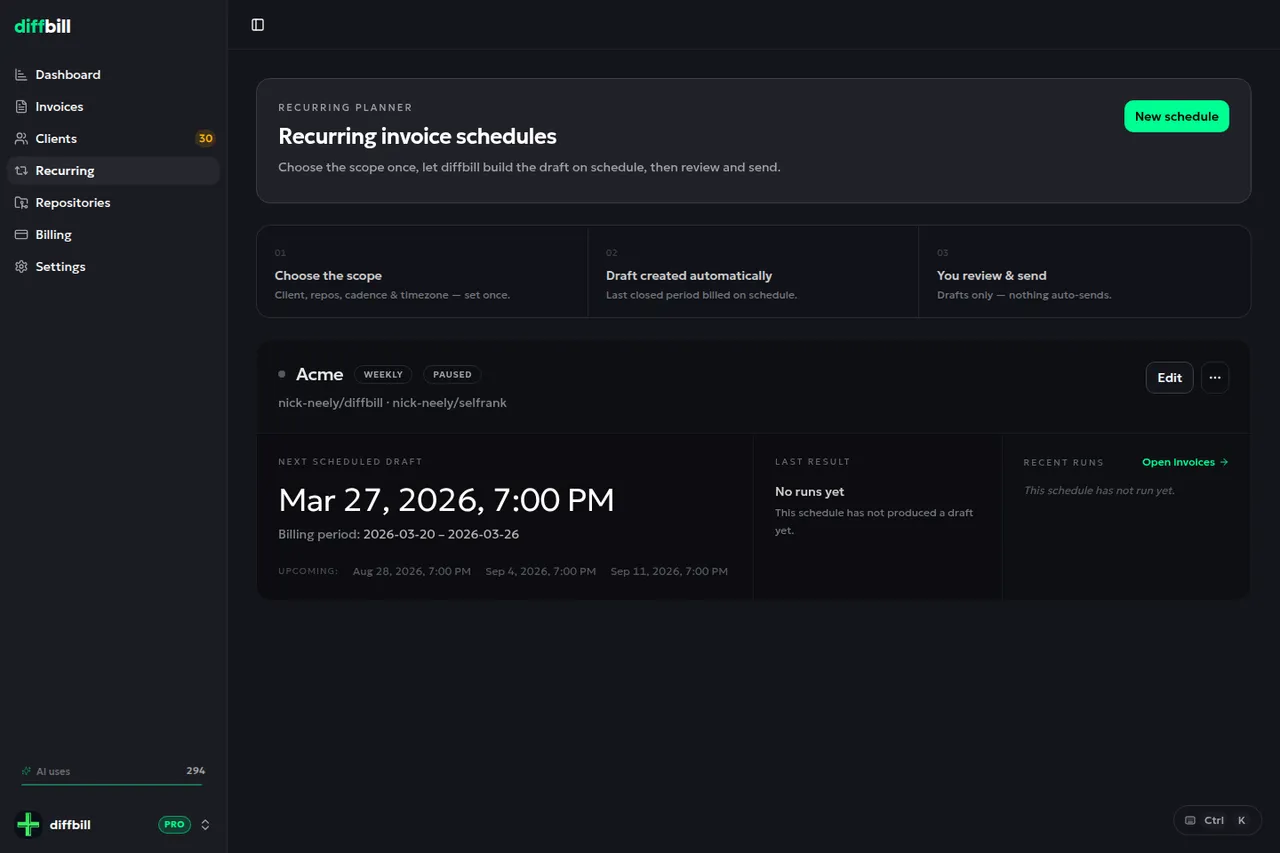The image size is (1280, 853).
Task: Click the You review & send step
Action: coord(1084,272)
